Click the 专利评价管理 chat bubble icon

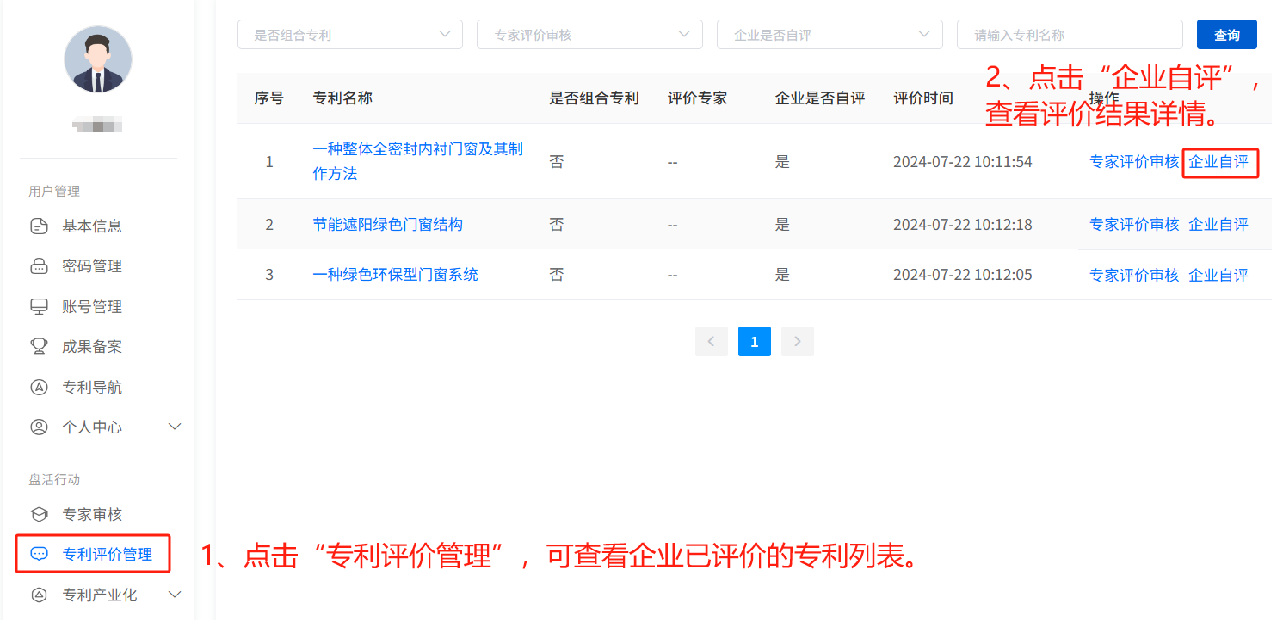[x=39, y=554]
